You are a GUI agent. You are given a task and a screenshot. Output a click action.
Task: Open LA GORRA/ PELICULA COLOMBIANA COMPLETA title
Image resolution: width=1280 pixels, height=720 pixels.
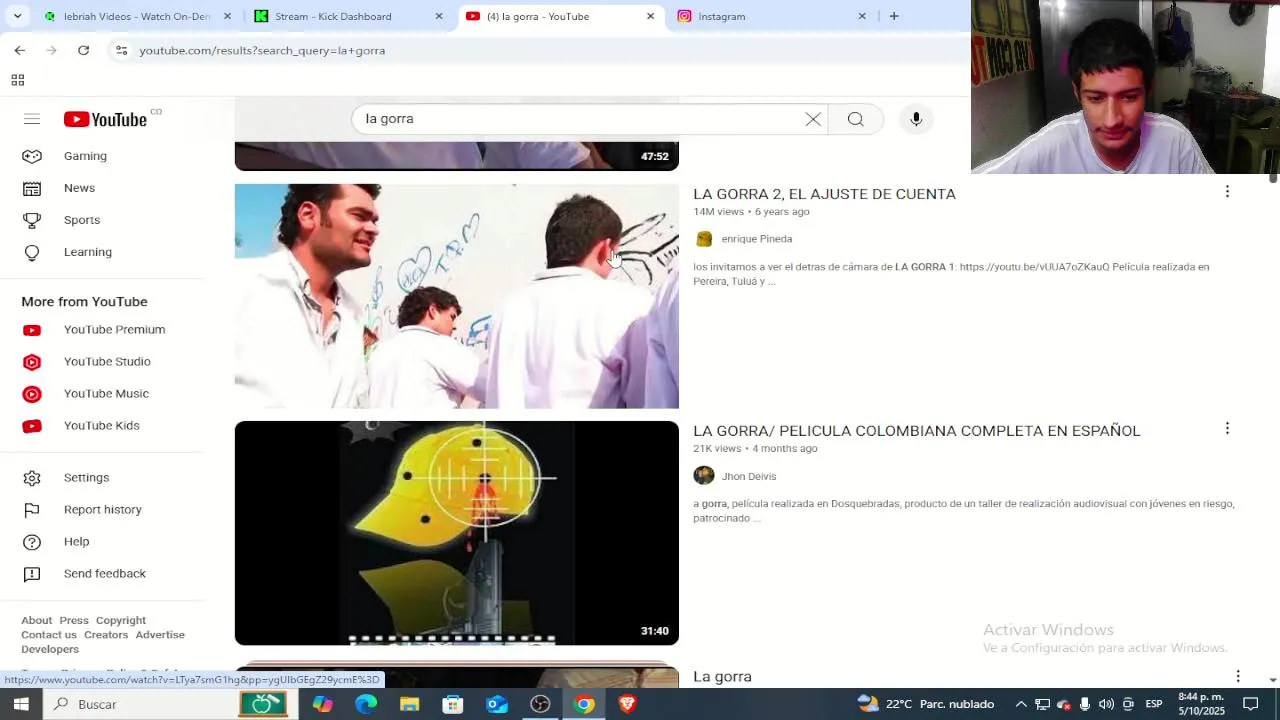[916, 431]
